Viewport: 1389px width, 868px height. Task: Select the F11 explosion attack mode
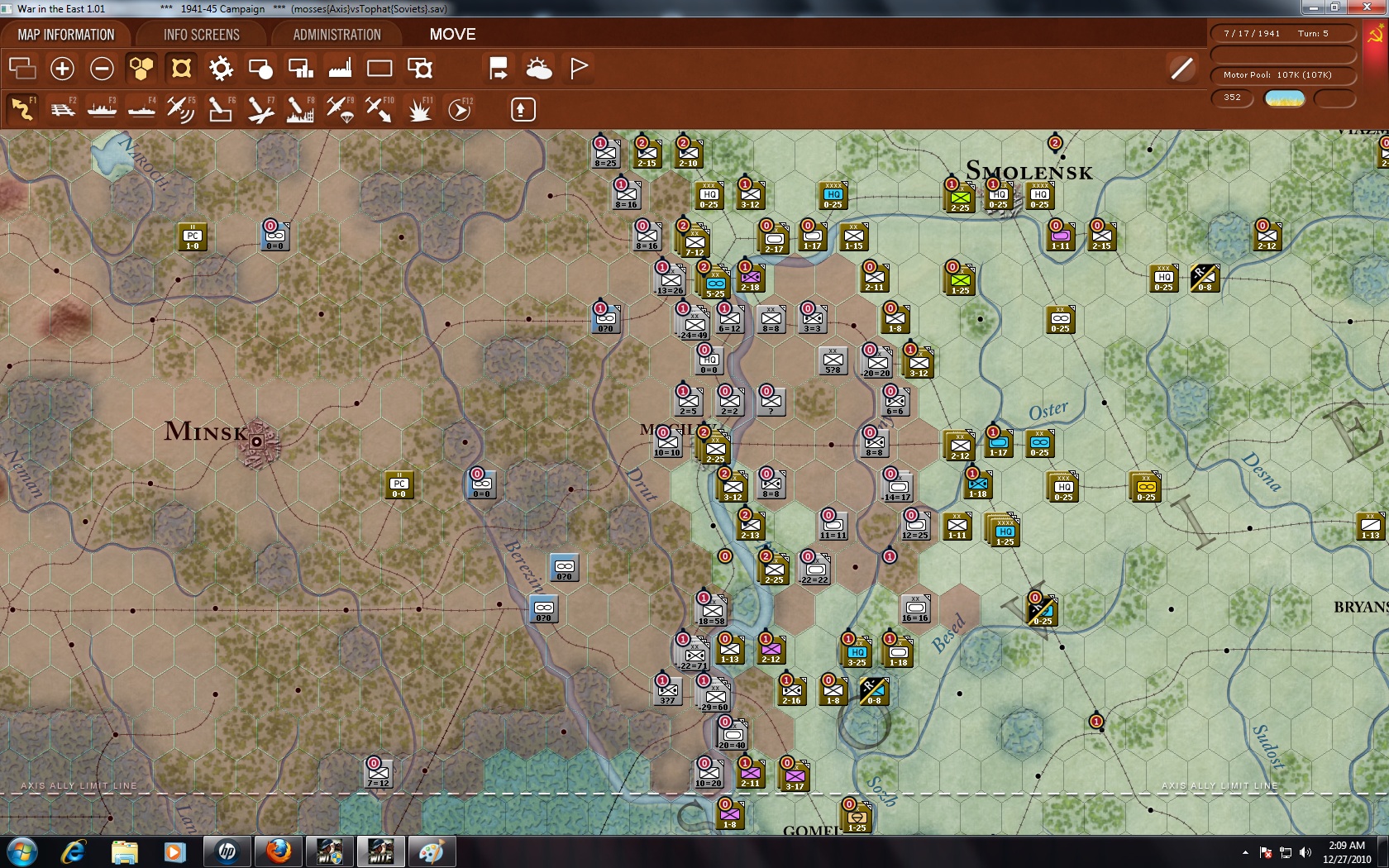420,109
